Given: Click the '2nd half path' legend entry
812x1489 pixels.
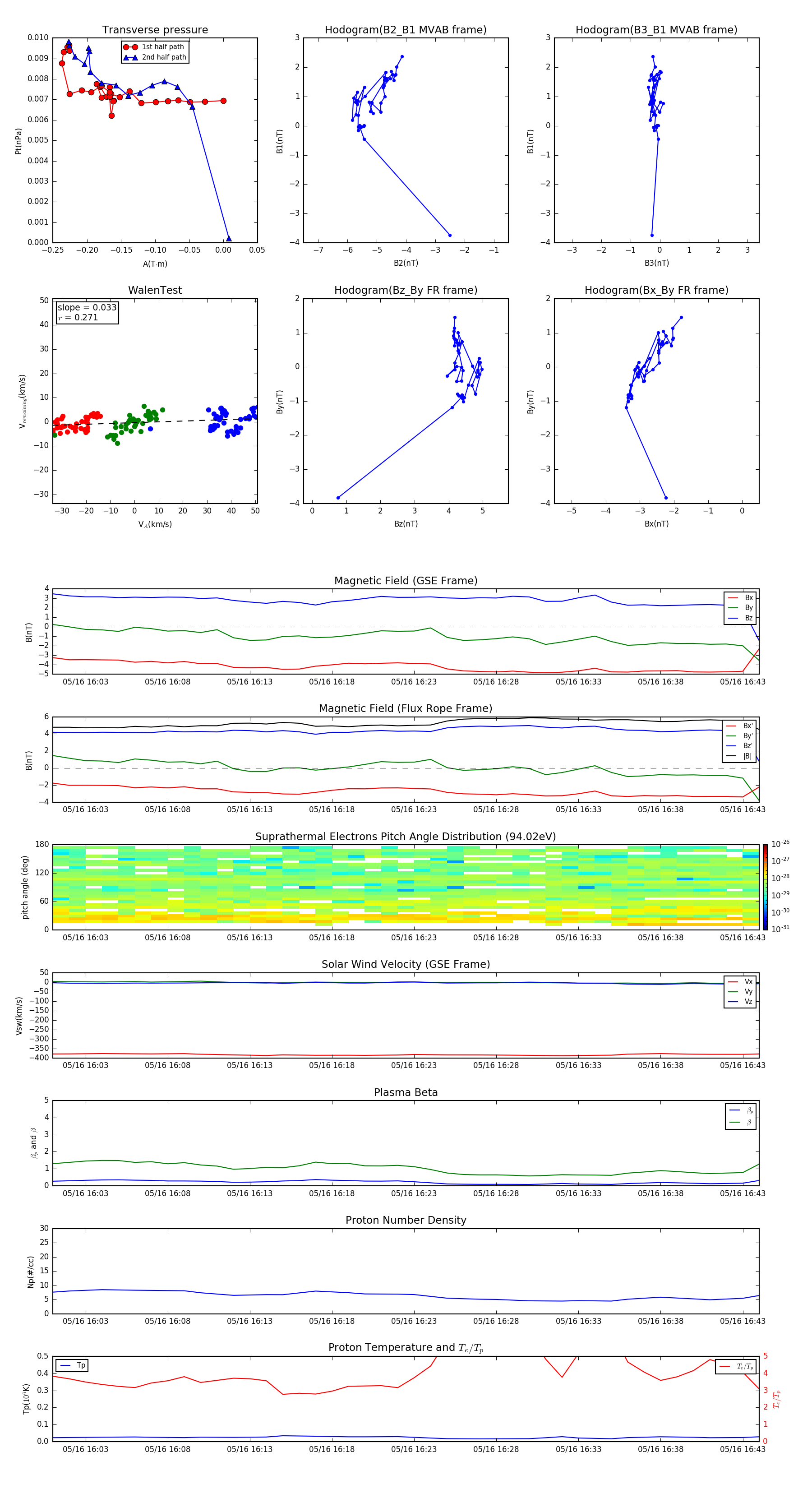Looking at the screenshot, I should click(x=156, y=57).
